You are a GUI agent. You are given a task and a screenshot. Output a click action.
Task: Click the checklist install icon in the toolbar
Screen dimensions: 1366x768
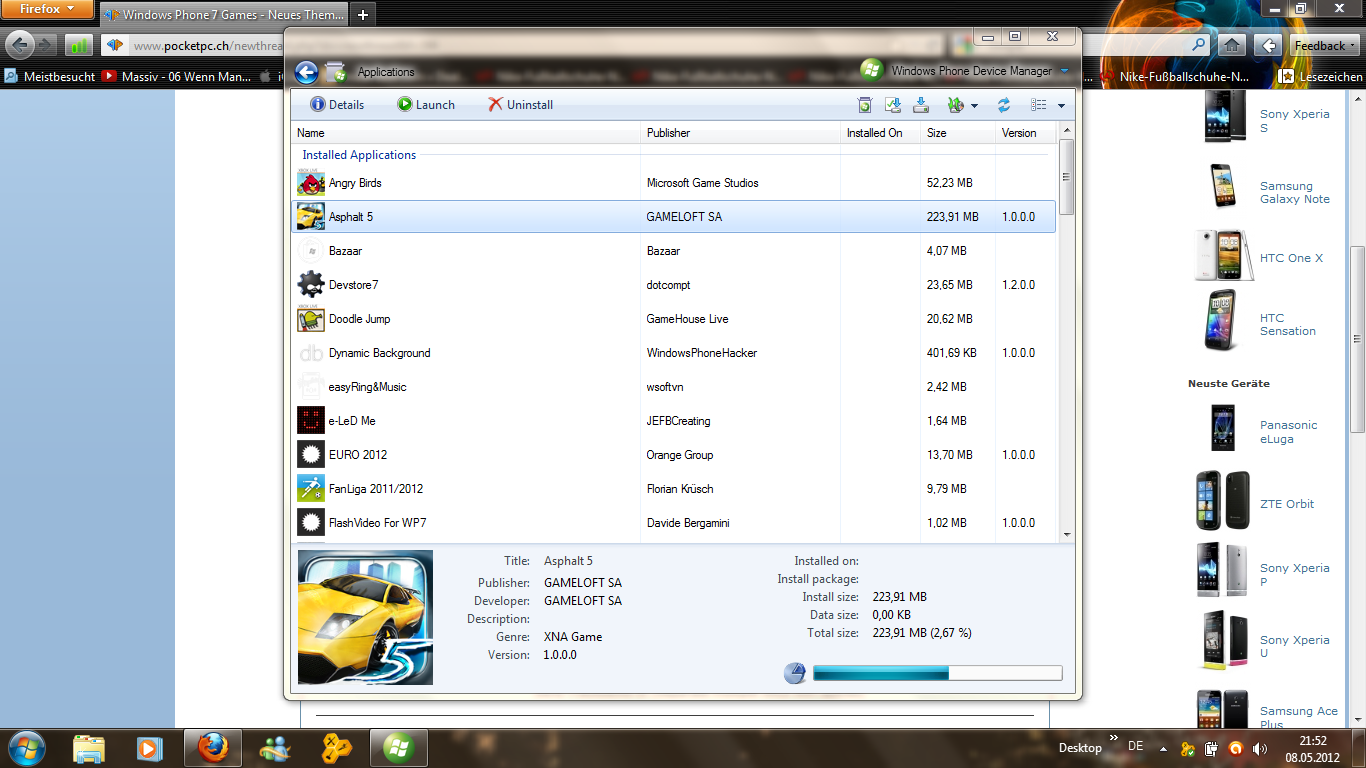pos(893,105)
